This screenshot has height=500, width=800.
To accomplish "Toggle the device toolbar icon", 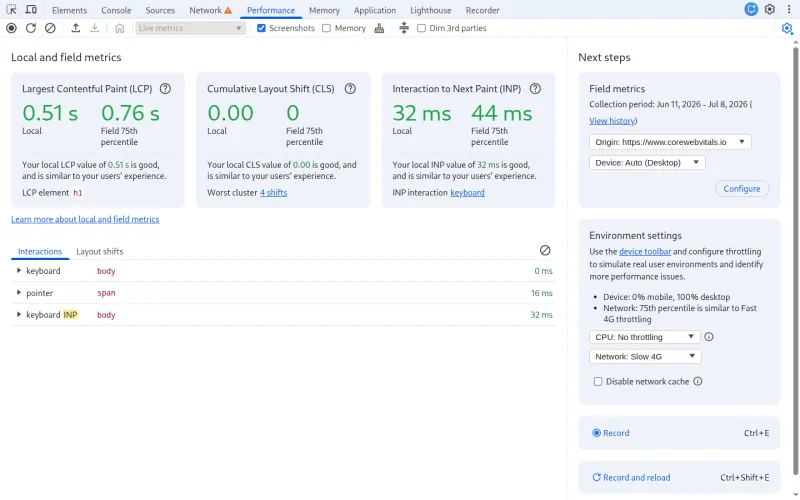I will tap(31, 10).
